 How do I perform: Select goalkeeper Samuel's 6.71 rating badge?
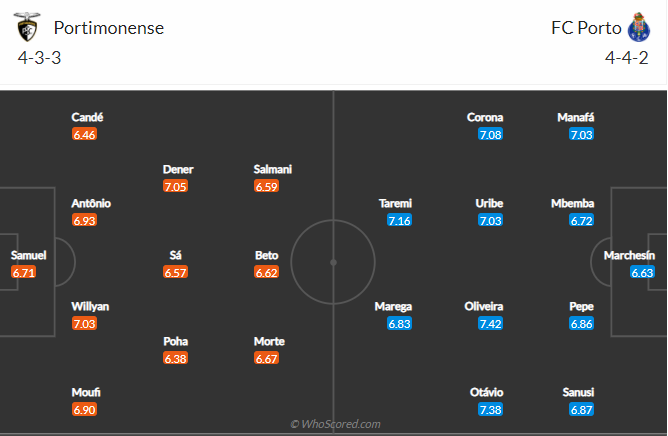(x=23, y=272)
